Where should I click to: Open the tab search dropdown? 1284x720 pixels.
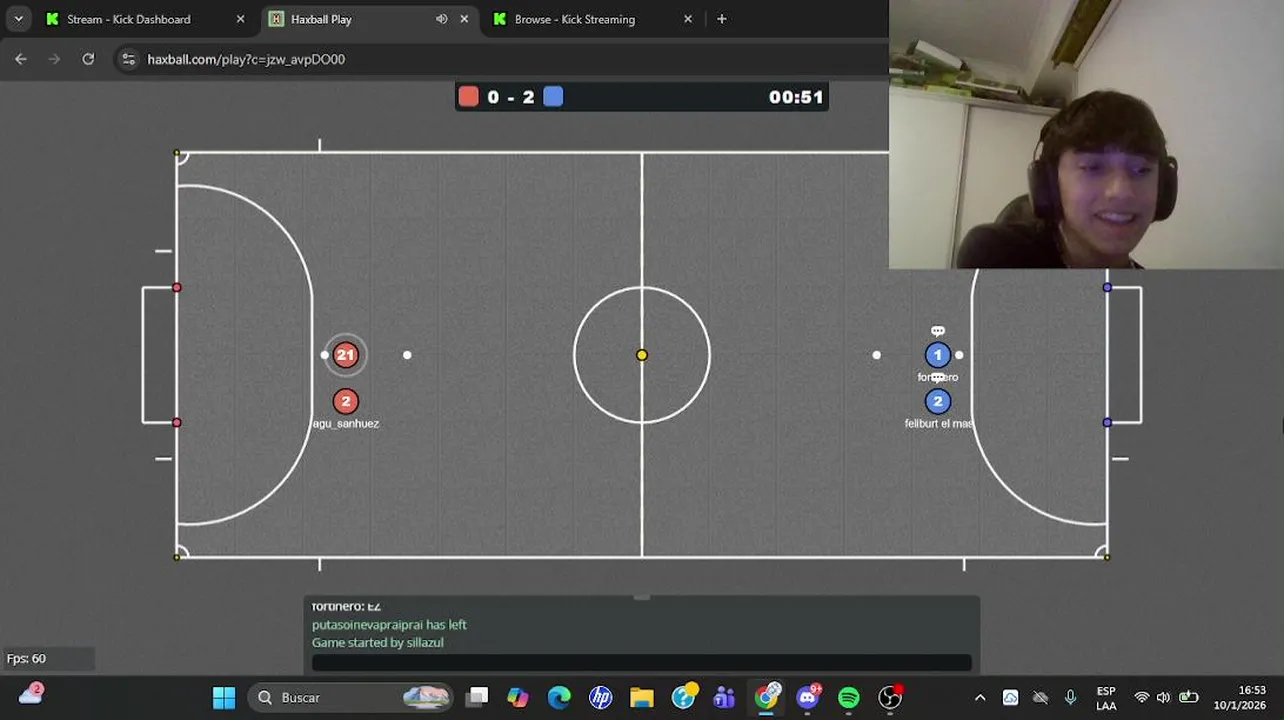(x=18, y=19)
